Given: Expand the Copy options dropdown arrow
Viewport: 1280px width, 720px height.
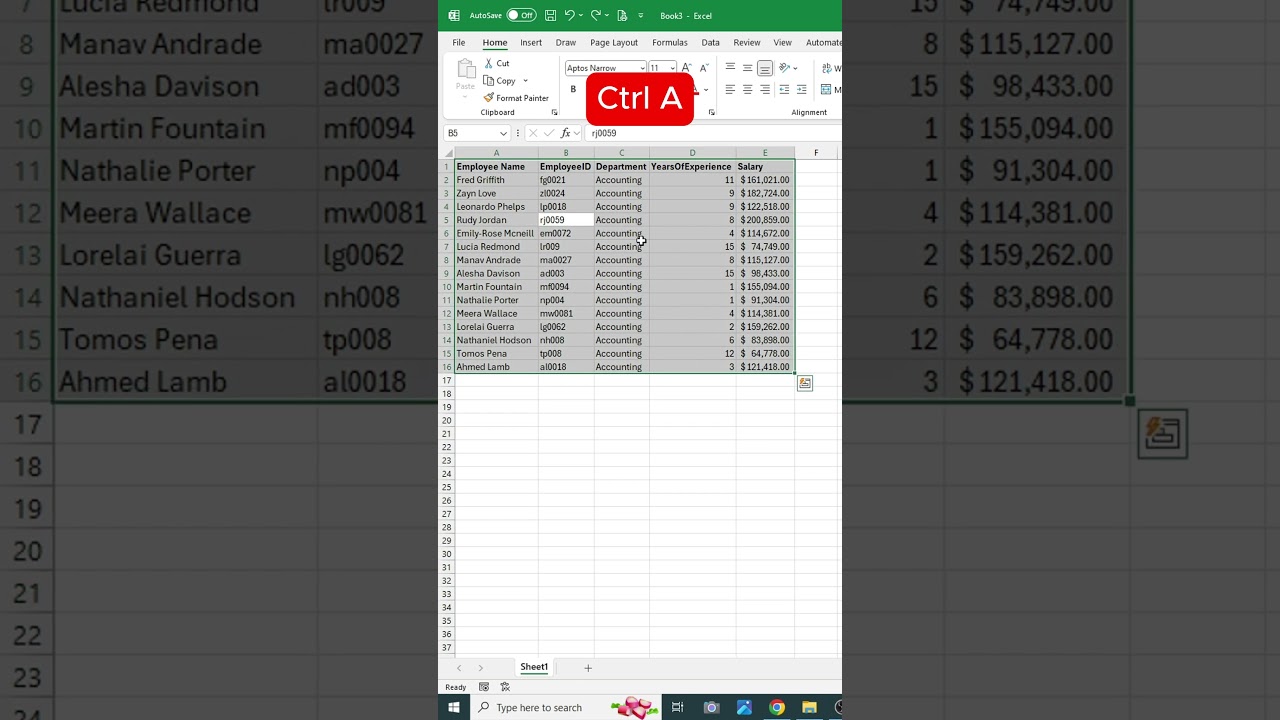Looking at the screenshot, I should coord(525,81).
